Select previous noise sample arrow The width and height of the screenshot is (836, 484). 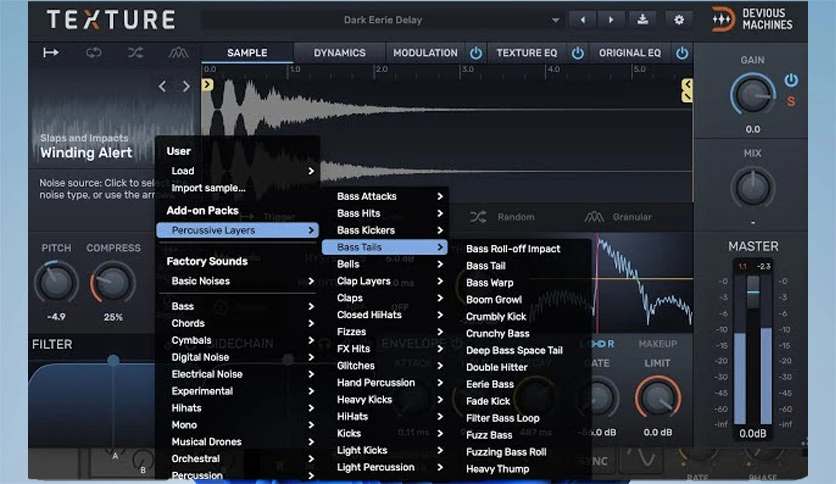[x=163, y=86]
